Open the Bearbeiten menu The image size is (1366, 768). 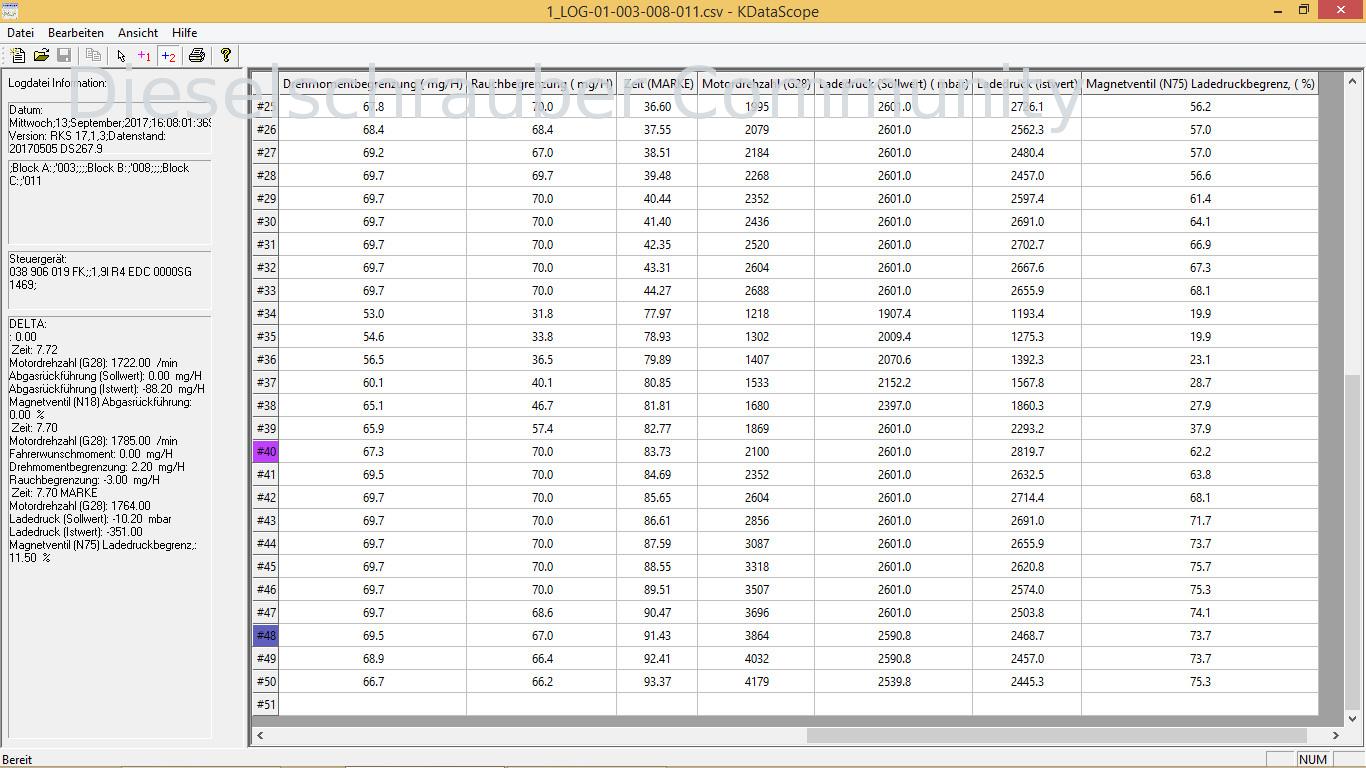(x=76, y=33)
